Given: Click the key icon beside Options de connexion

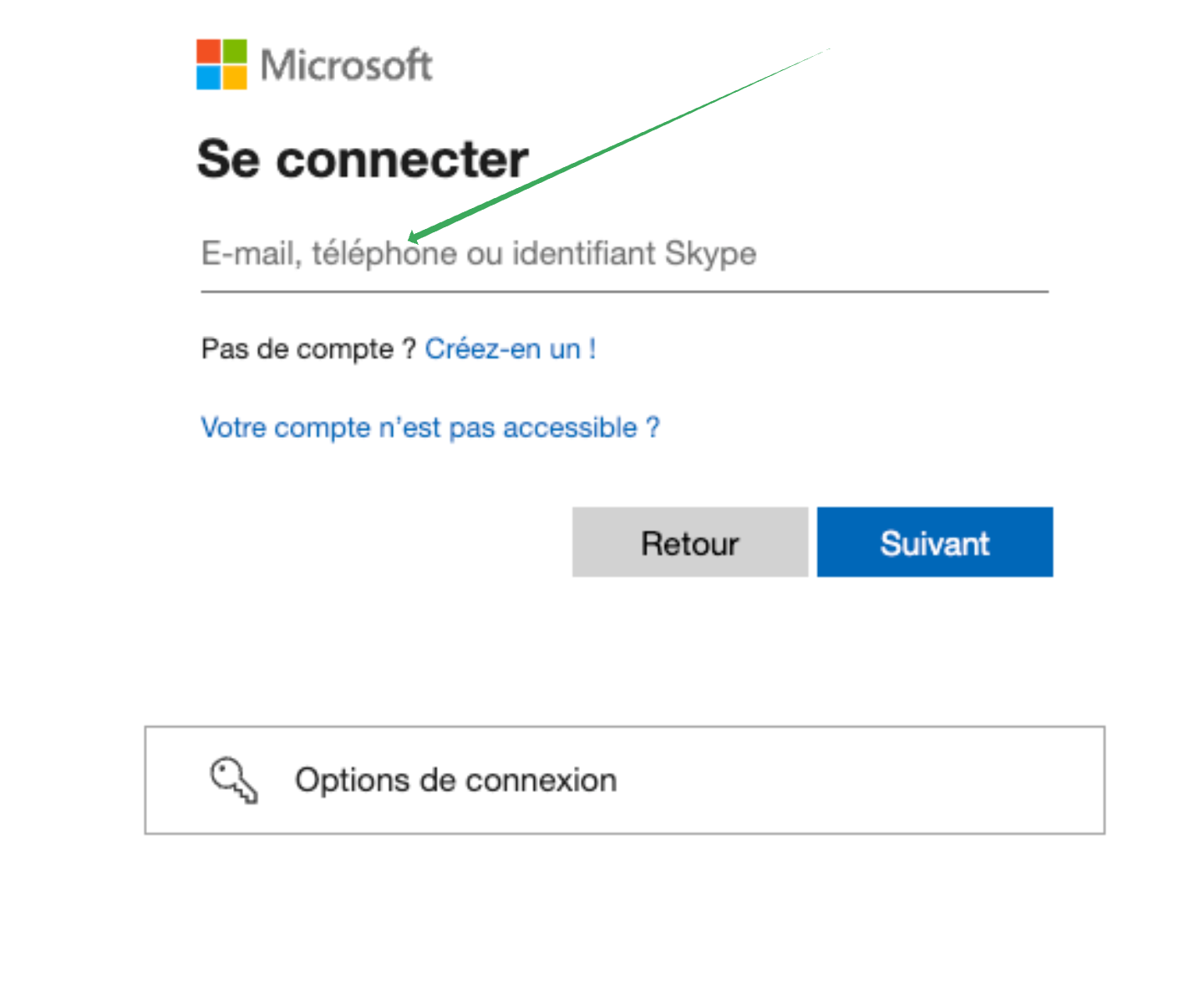Looking at the screenshot, I should click(234, 780).
